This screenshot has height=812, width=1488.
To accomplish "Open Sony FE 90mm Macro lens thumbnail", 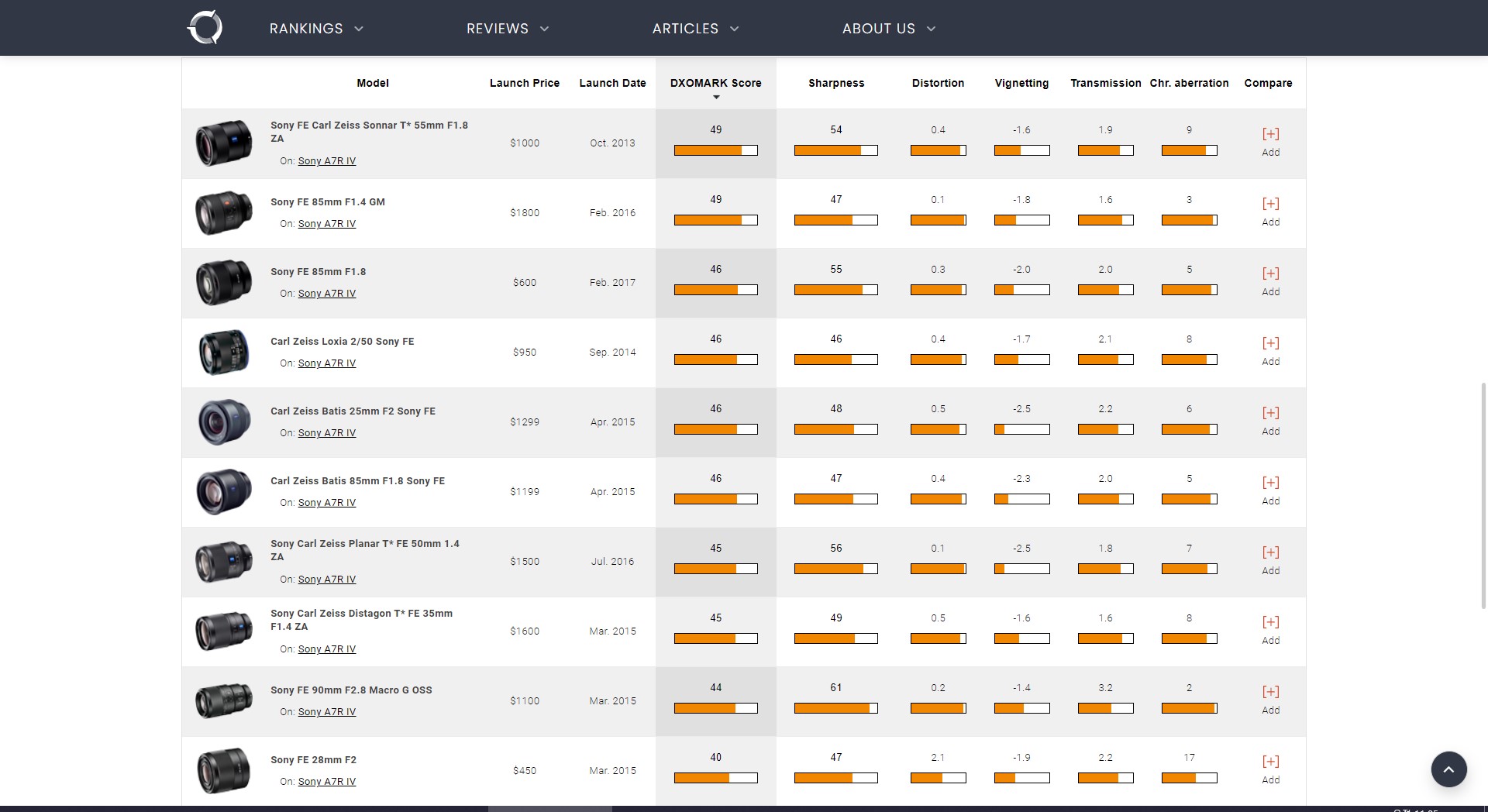I will (x=224, y=700).
